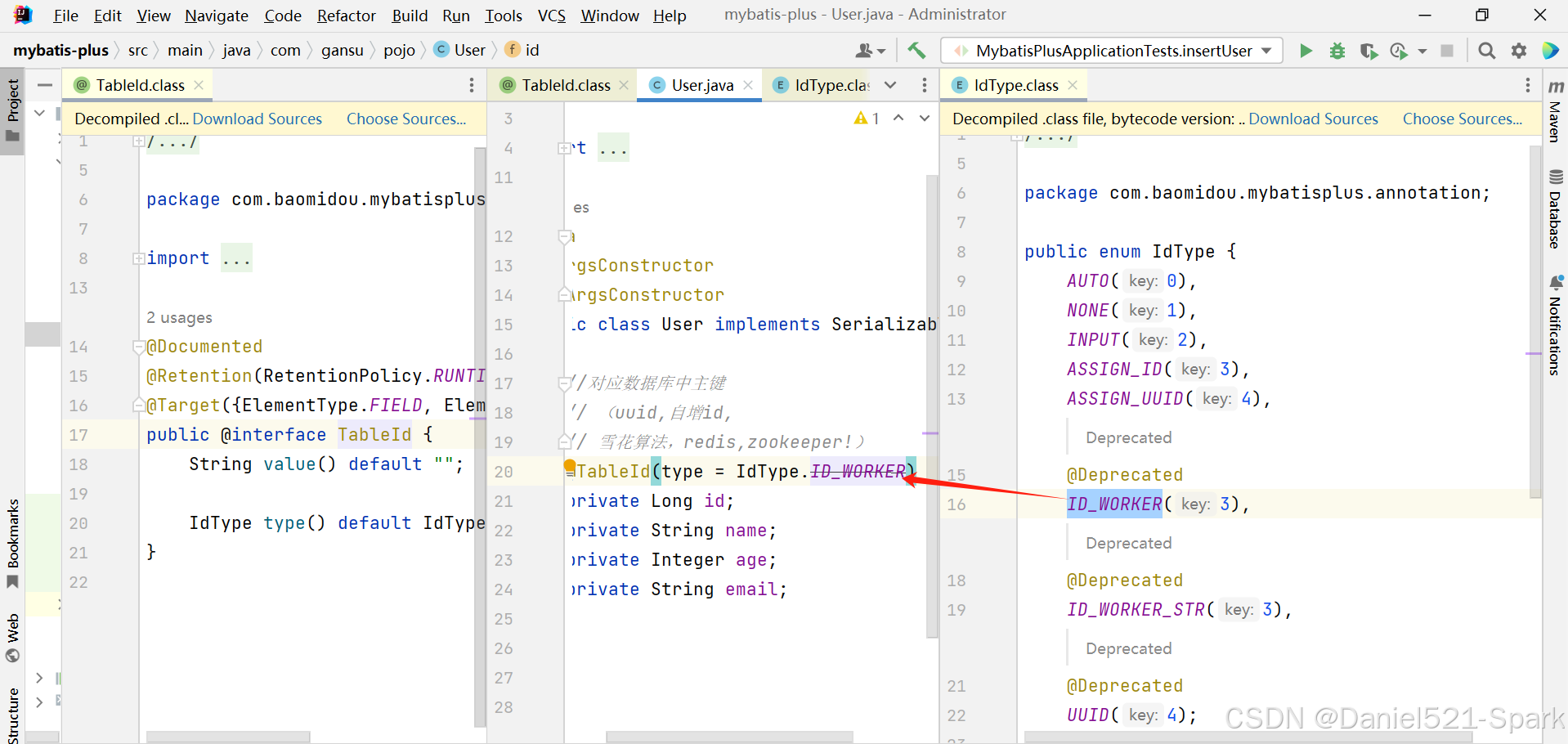This screenshot has width=1568, height=744.
Task: Open the Notifications tool window
Action: 1555,325
